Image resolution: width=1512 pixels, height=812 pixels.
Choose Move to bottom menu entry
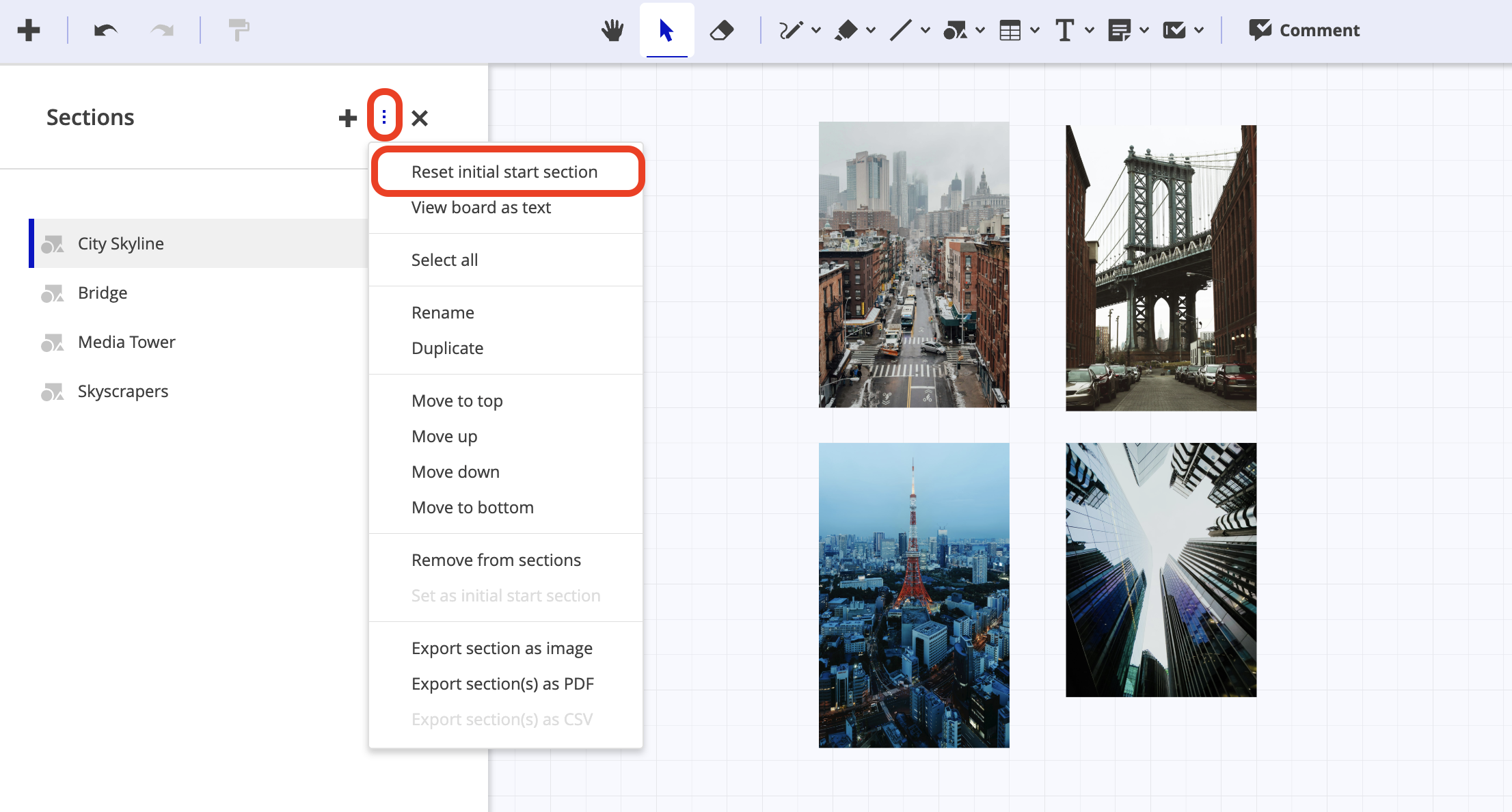point(472,507)
